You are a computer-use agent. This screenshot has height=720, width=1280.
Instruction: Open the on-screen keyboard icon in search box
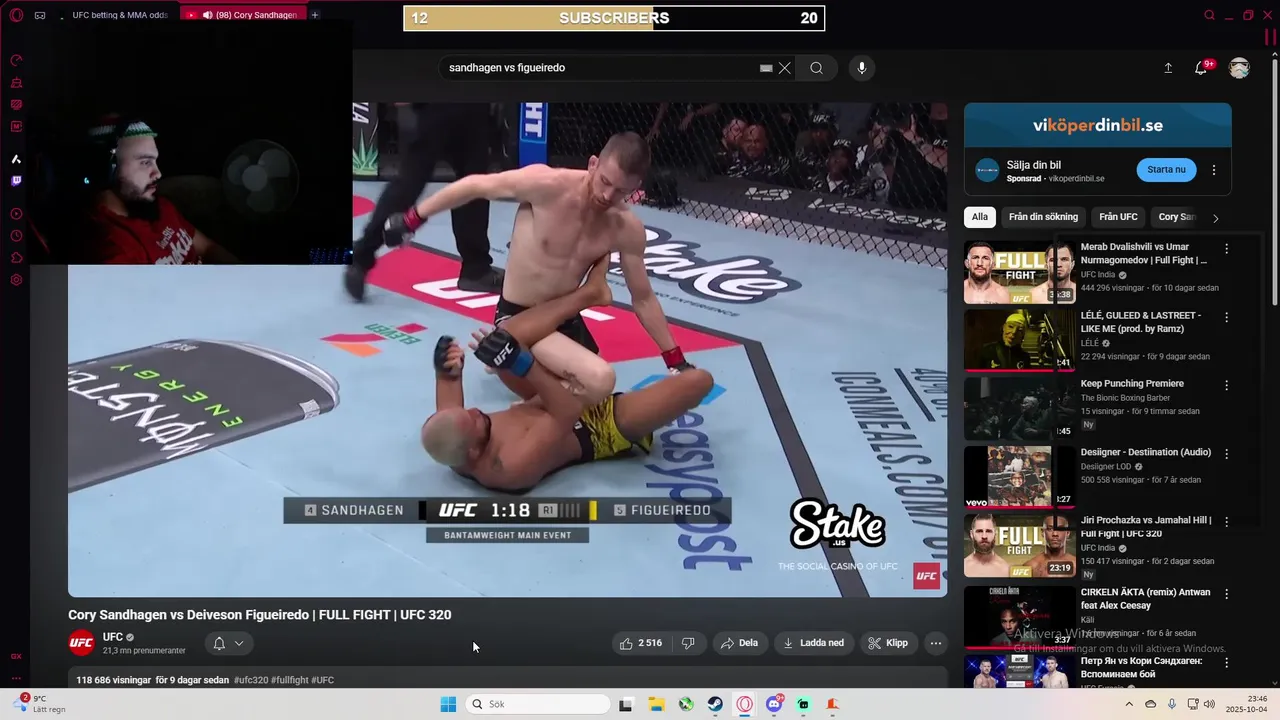(x=766, y=68)
